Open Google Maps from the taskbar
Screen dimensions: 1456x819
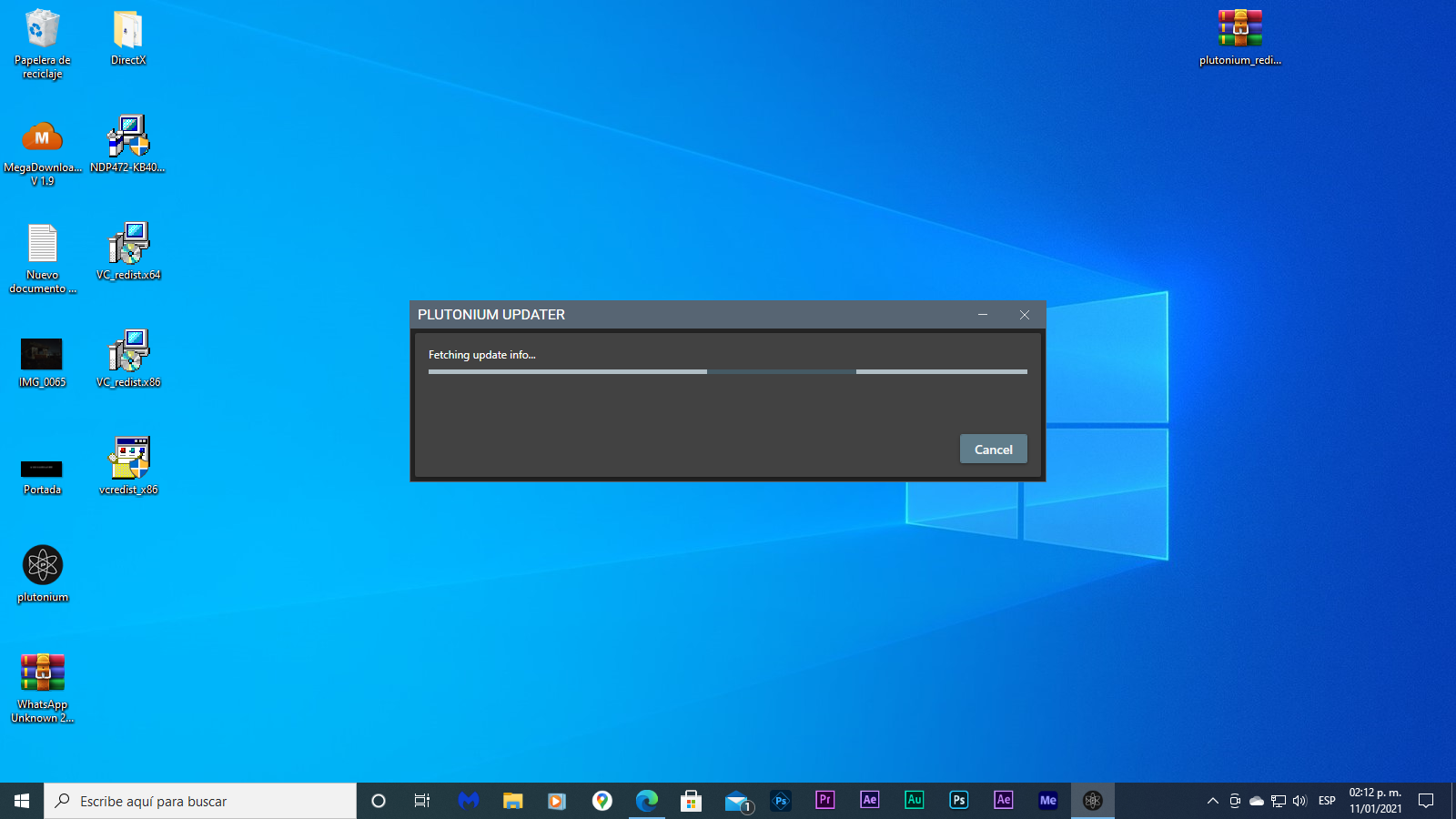pos(602,801)
